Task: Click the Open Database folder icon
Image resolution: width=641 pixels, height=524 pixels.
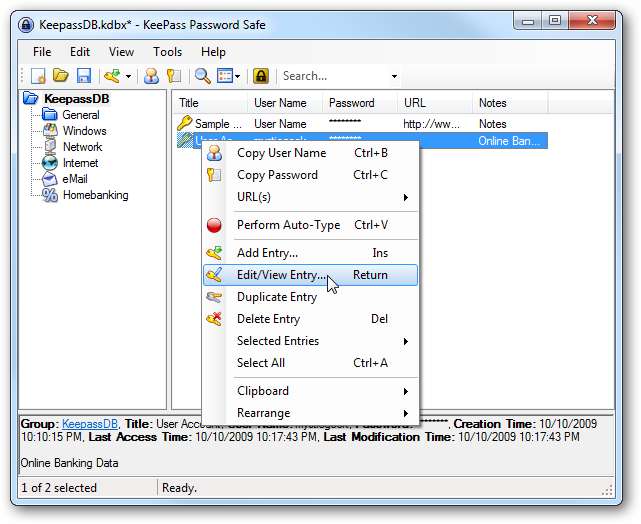Action: point(61,76)
